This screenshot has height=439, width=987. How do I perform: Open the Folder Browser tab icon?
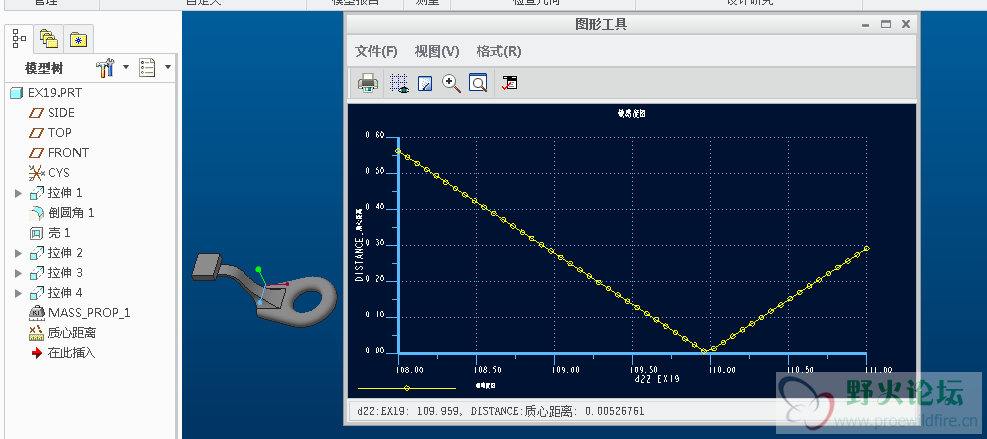click(x=48, y=40)
